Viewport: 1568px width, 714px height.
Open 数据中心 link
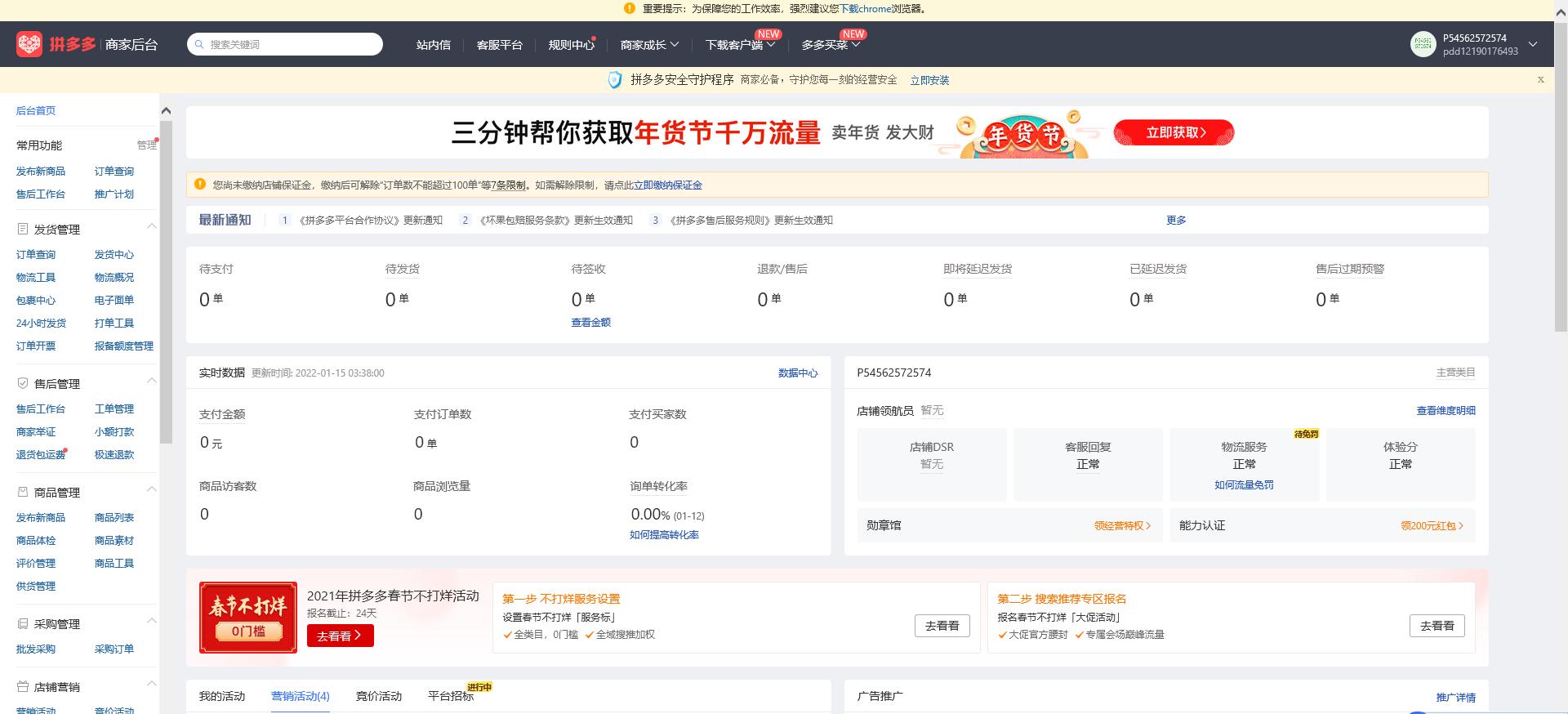(798, 373)
